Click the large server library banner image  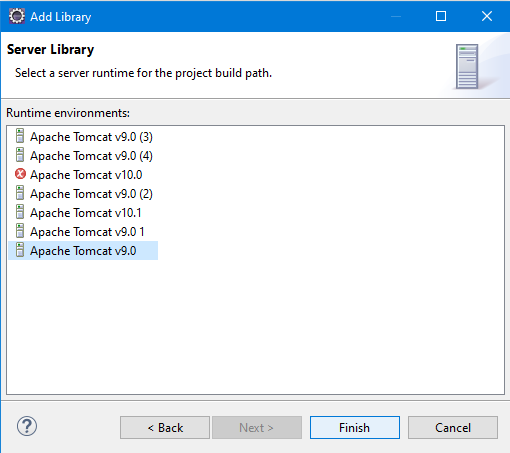point(467,66)
